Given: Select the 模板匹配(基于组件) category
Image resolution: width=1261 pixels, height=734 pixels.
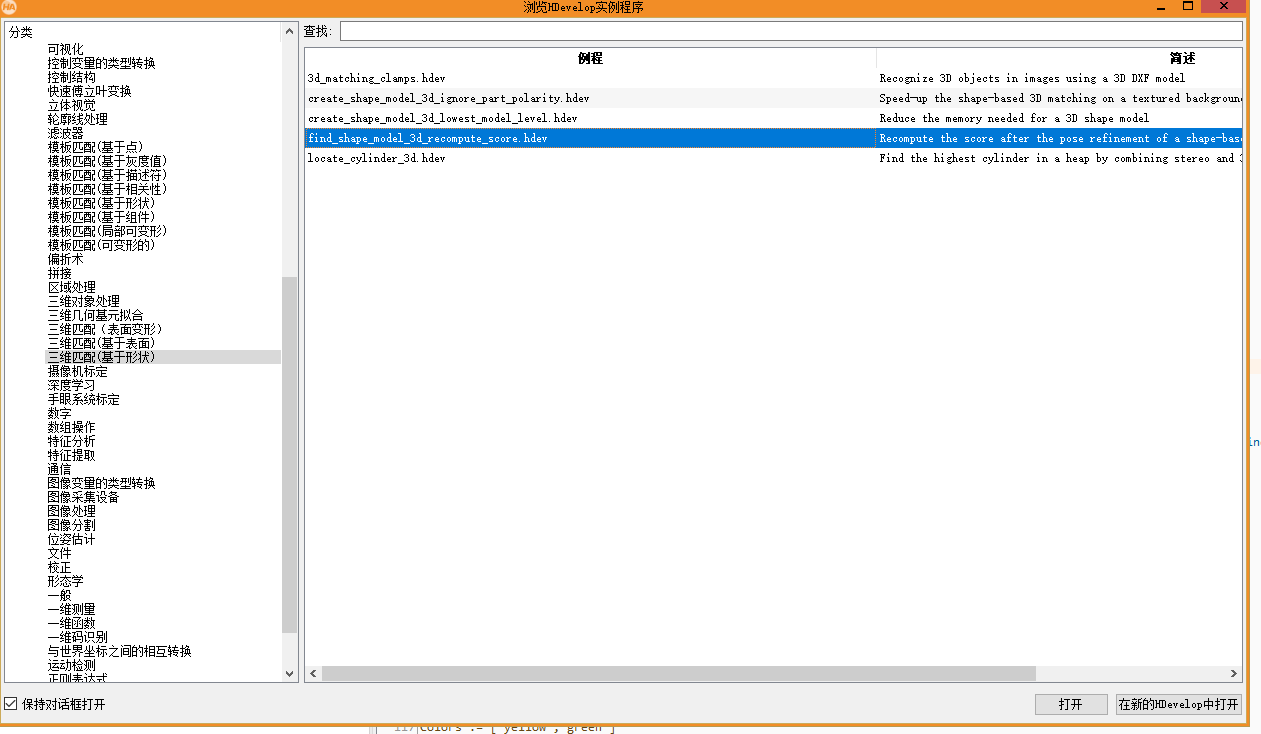Looking at the screenshot, I should click(x=101, y=217).
